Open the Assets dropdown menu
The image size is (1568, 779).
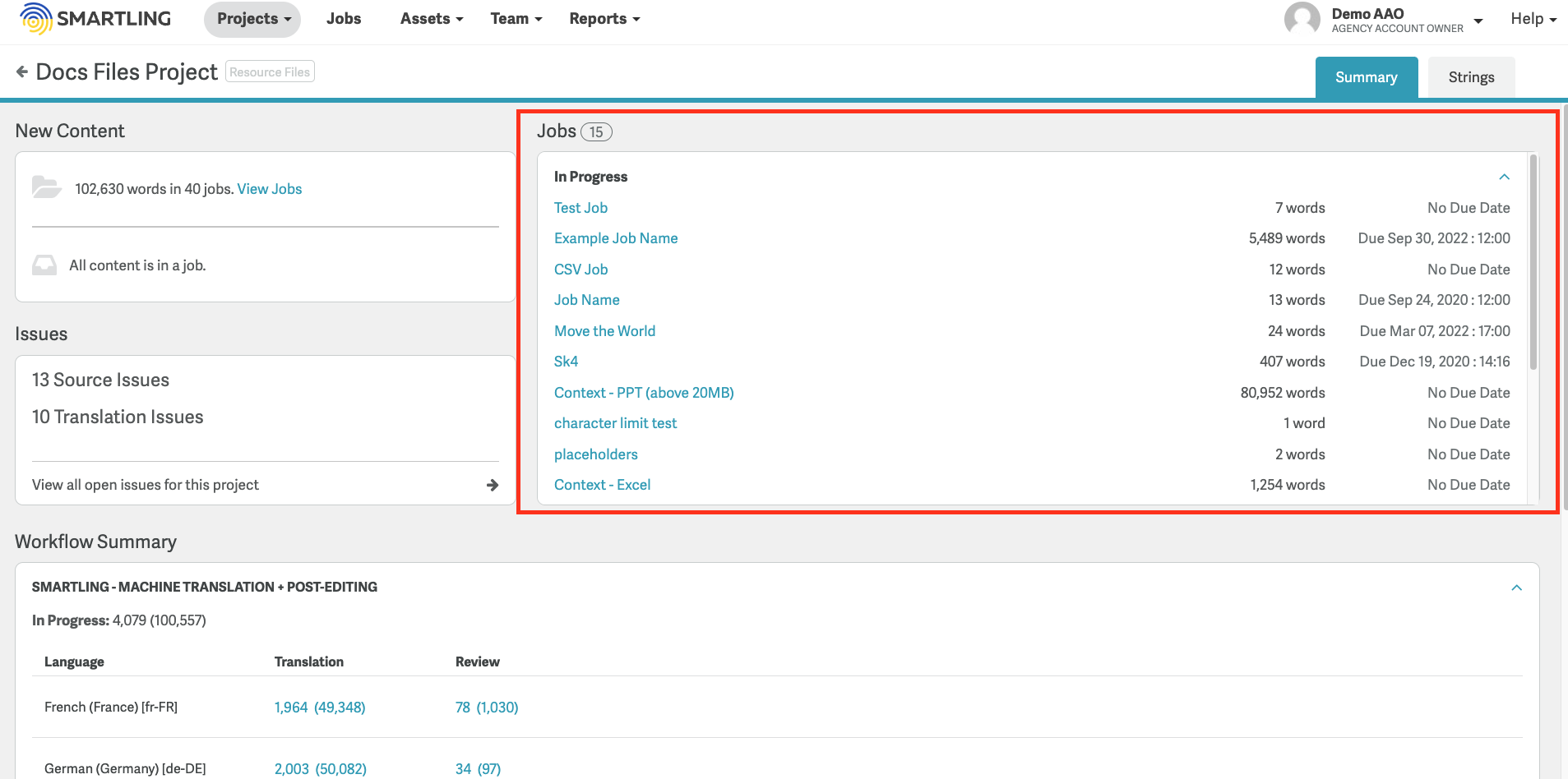(432, 19)
